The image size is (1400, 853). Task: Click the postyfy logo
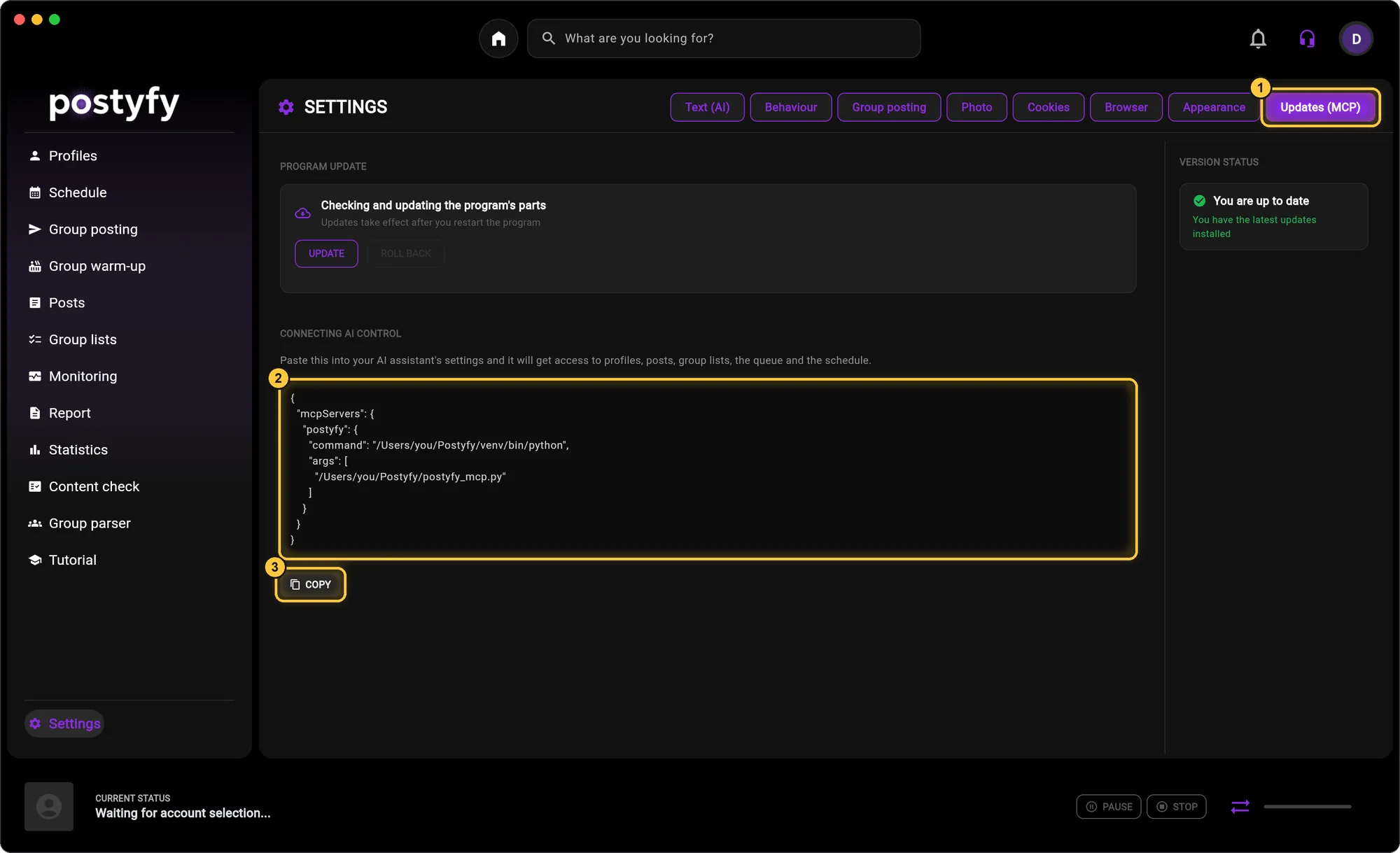(x=114, y=104)
